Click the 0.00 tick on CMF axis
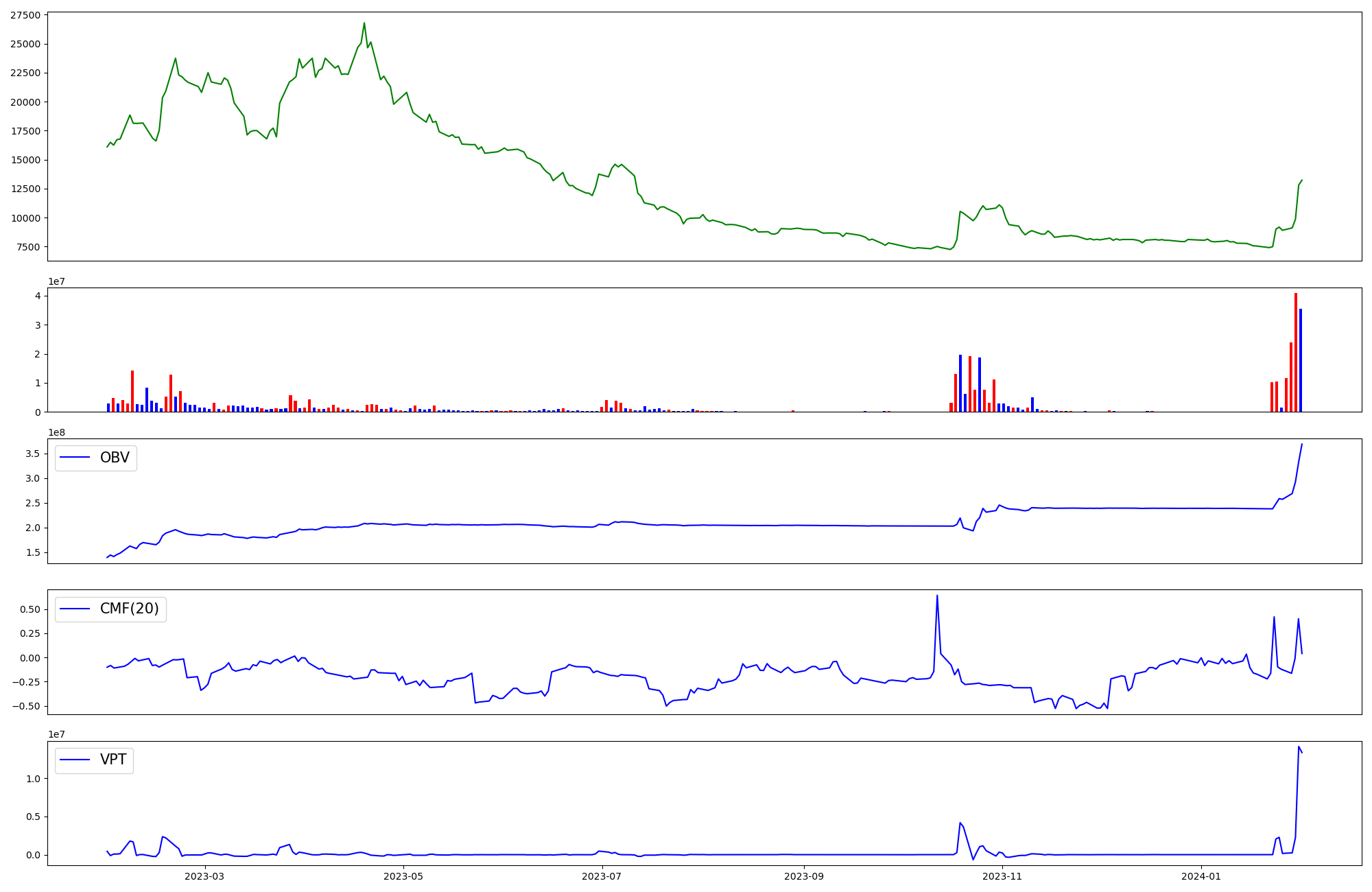Image resolution: width=1372 pixels, height=892 pixels. [x=29, y=657]
